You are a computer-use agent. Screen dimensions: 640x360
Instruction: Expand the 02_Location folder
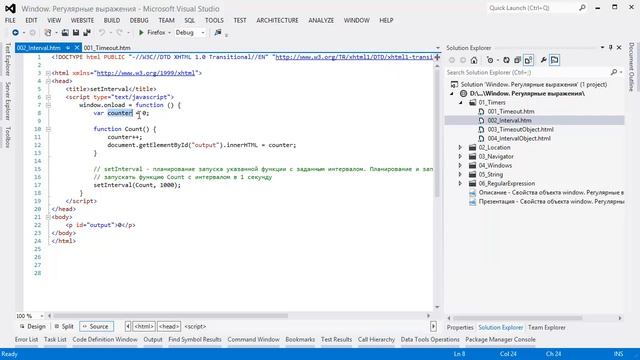point(460,147)
